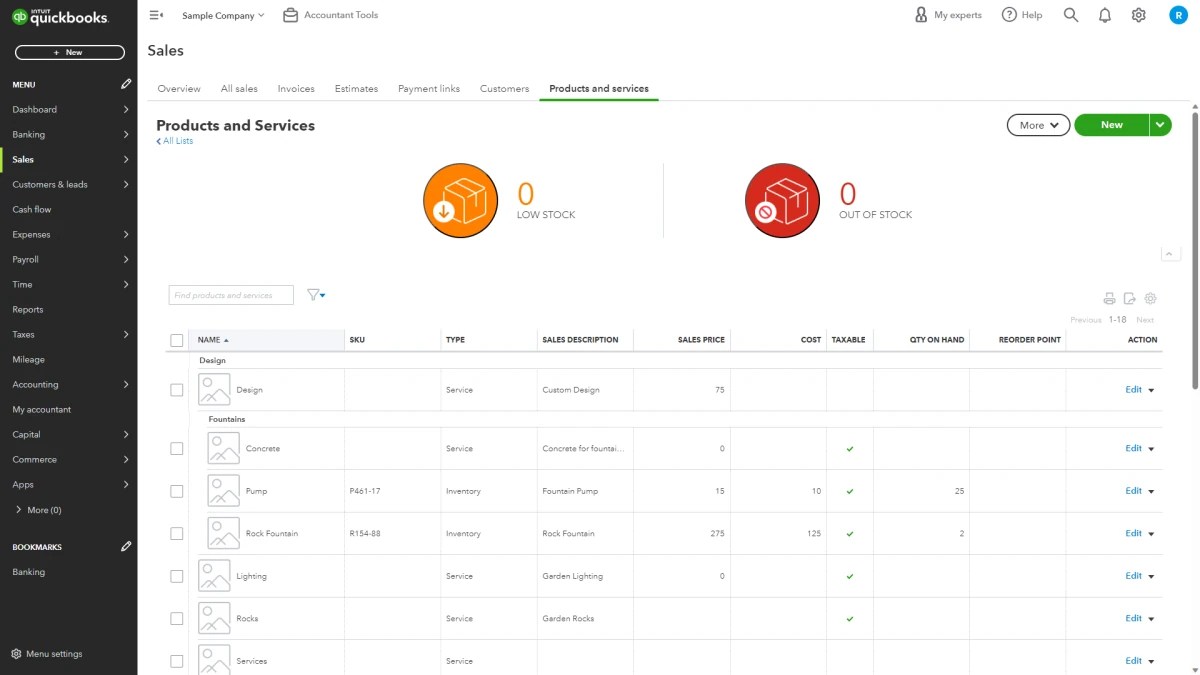Click the Low Stock orange box icon
Image resolution: width=1200 pixels, height=675 pixels.
click(x=460, y=200)
